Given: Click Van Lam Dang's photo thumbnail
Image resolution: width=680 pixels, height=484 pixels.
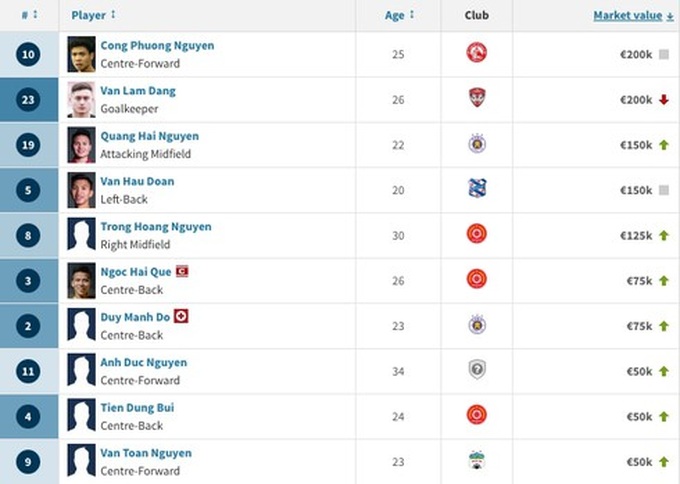Looking at the screenshot, I should pos(81,99).
